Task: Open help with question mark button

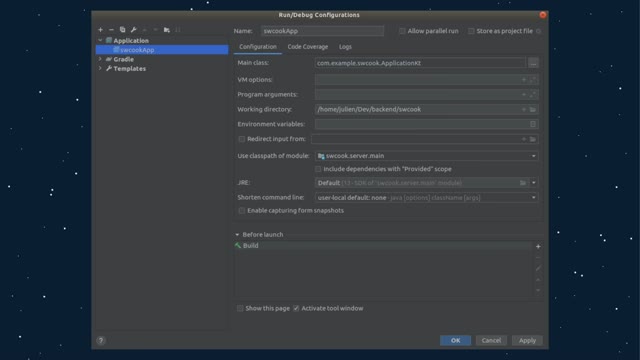Action: tap(101, 340)
